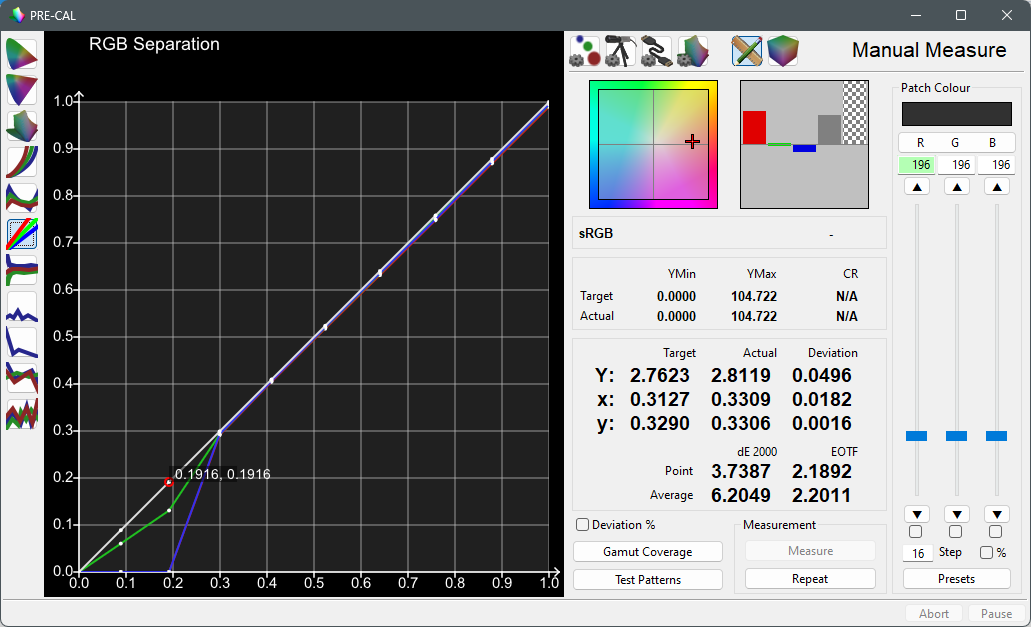Screen dimensions: 1031x627
Task: Run Gamut Coverage analysis
Action: point(647,552)
